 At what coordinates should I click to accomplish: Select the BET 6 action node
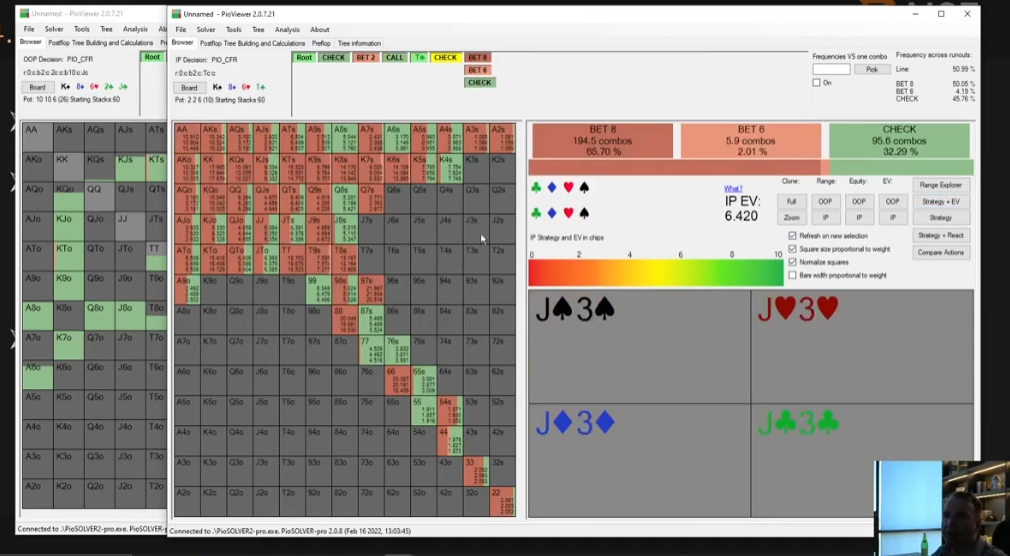pos(477,70)
